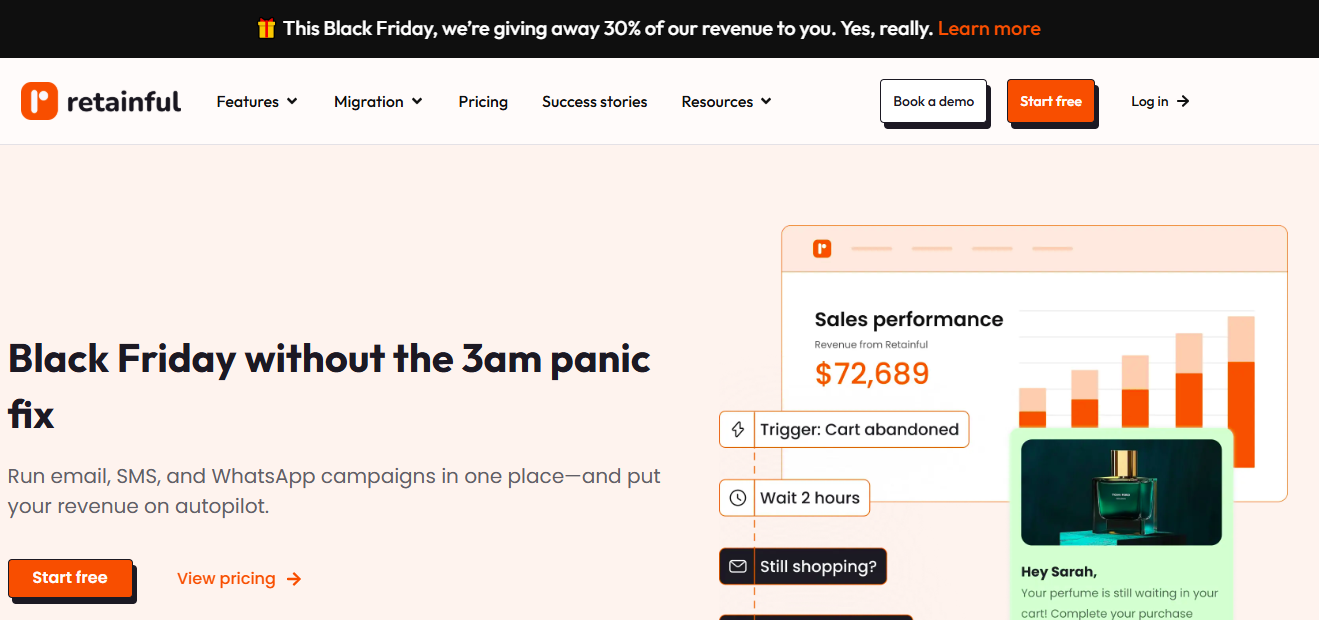Go to the Pricing page

(x=483, y=101)
